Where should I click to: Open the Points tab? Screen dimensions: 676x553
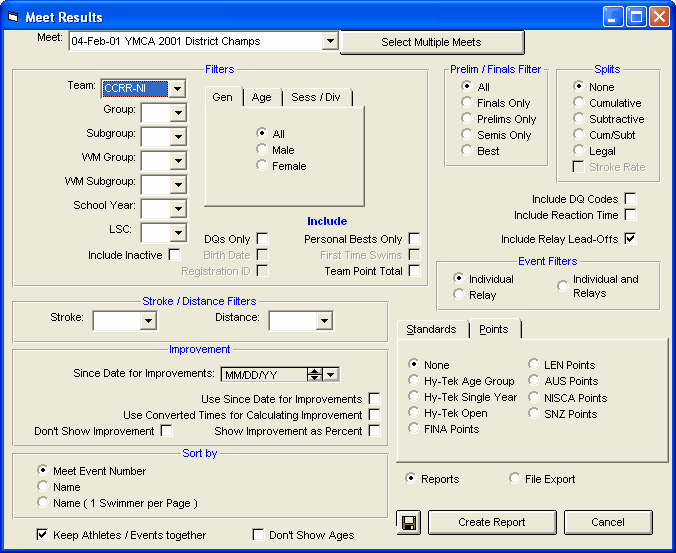coord(493,329)
